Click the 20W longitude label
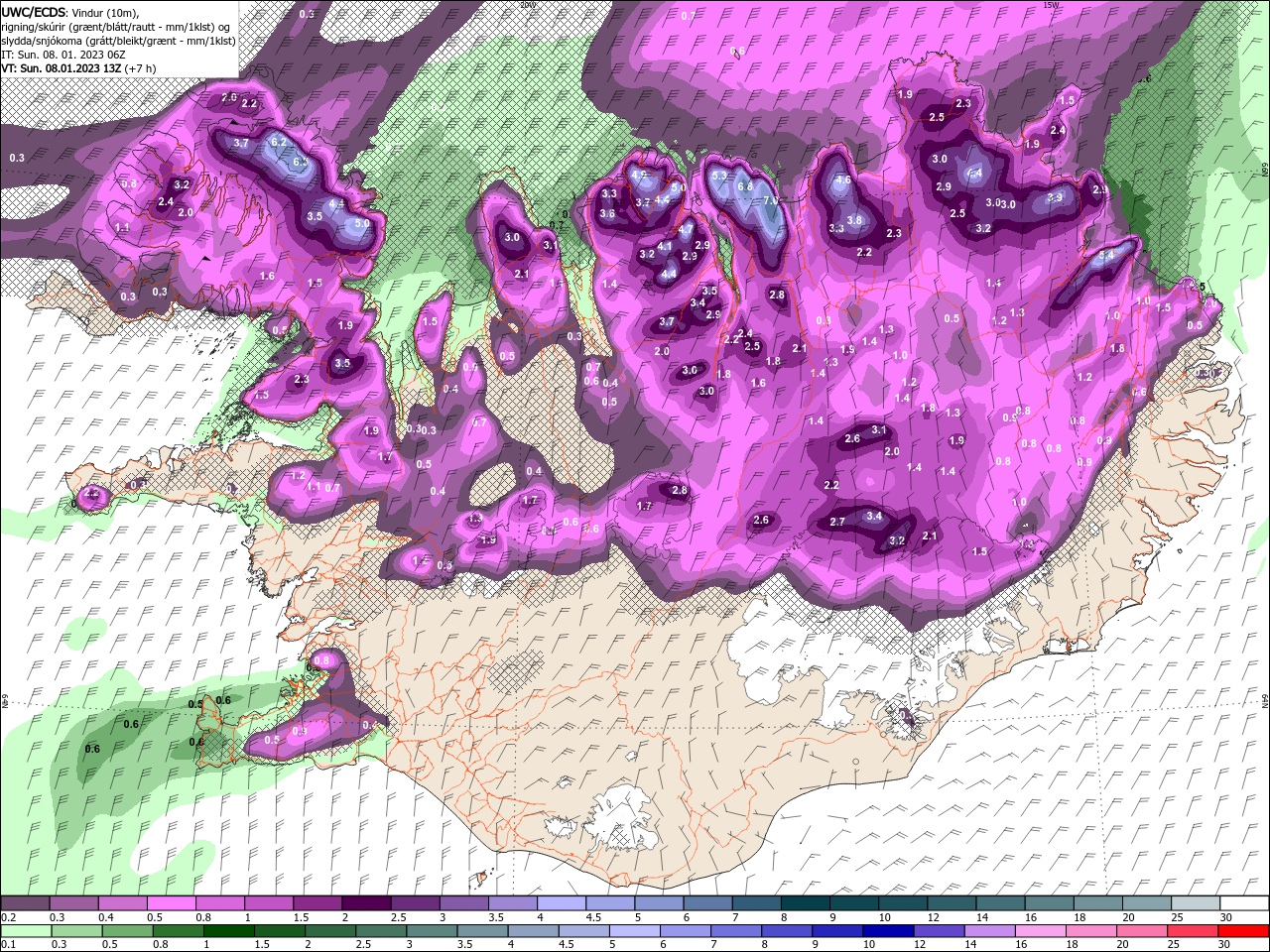The height and width of the screenshot is (952, 1270). (x=527, y=5)
